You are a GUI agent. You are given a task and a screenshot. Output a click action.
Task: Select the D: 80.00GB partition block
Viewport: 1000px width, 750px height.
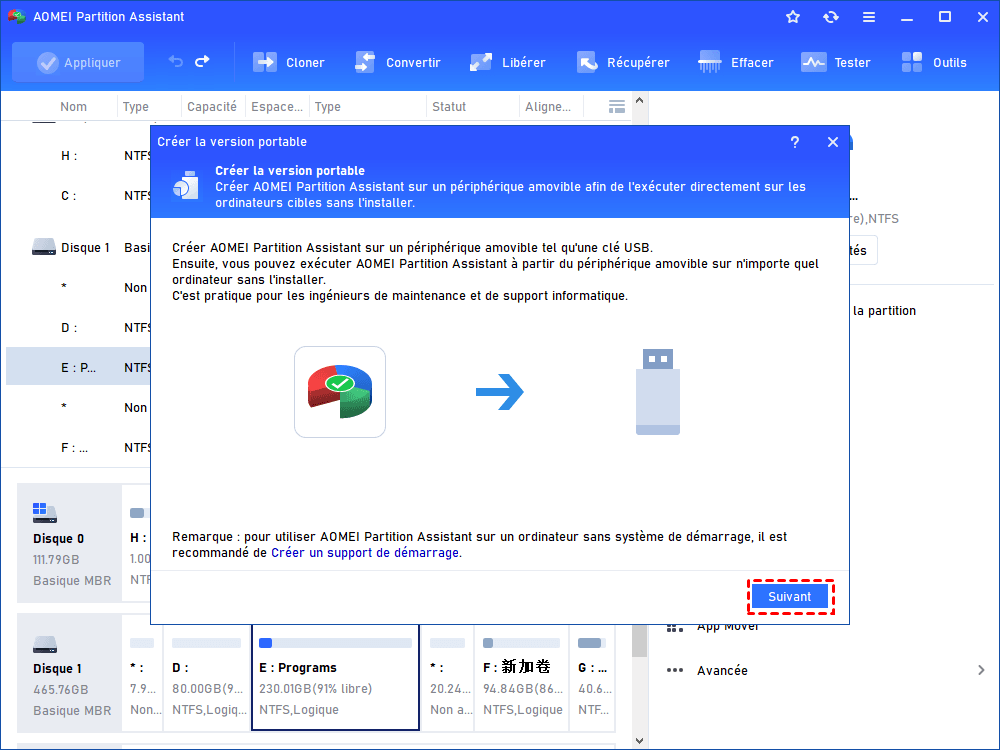pyautogui.click(x=207, y=677)
